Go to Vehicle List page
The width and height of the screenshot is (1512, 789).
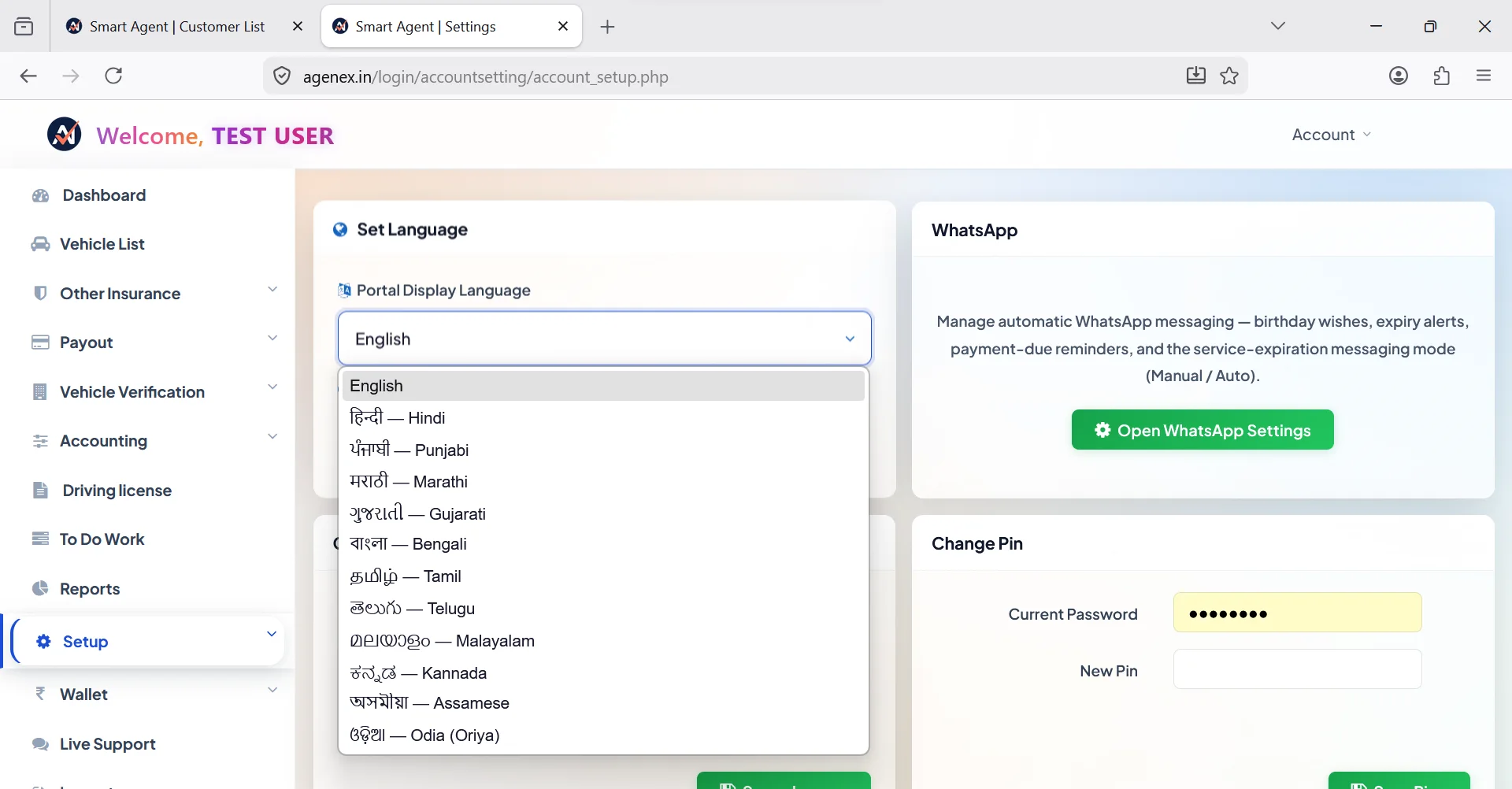click(102, 244)
